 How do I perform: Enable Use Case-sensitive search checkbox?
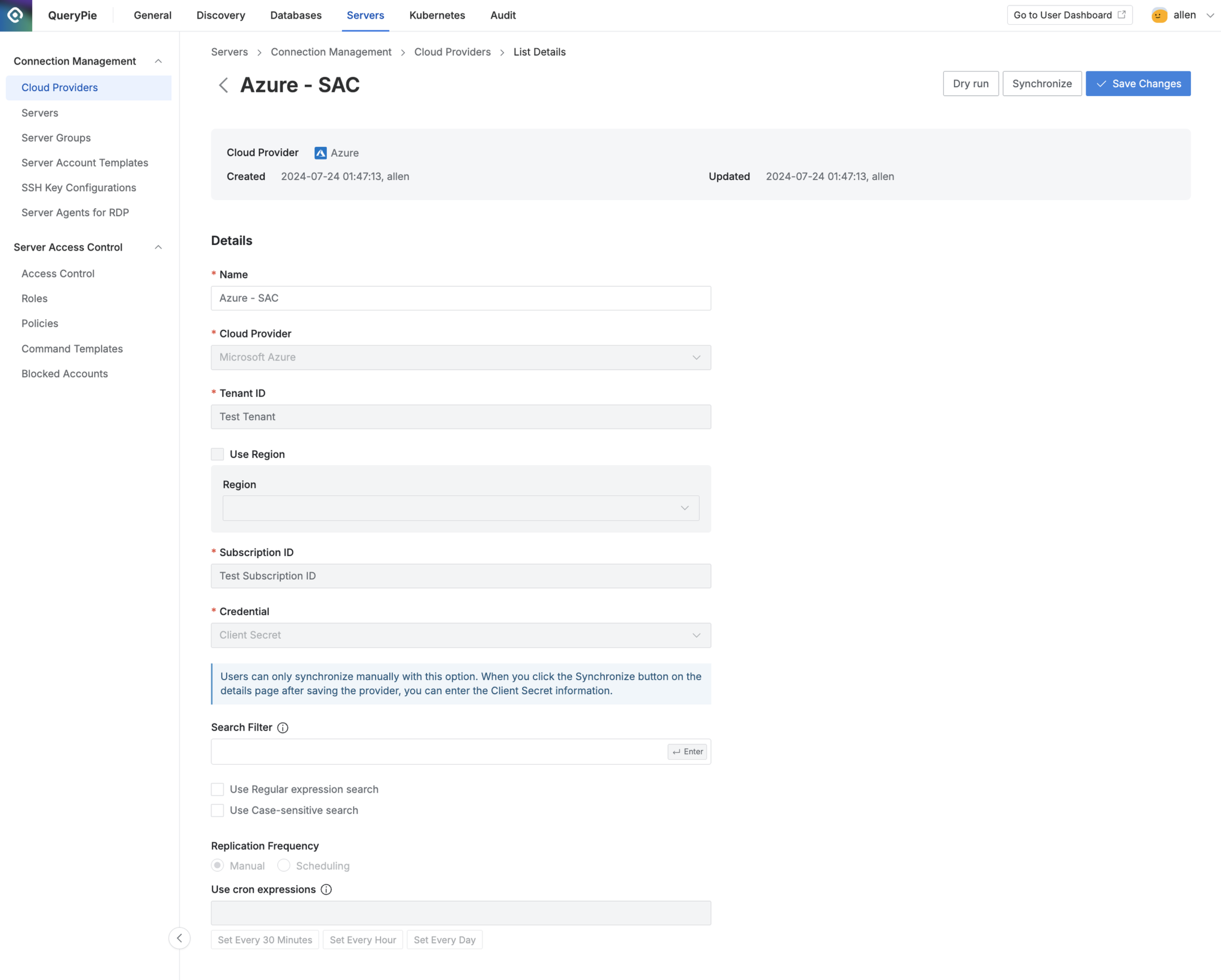pos(218,810)
